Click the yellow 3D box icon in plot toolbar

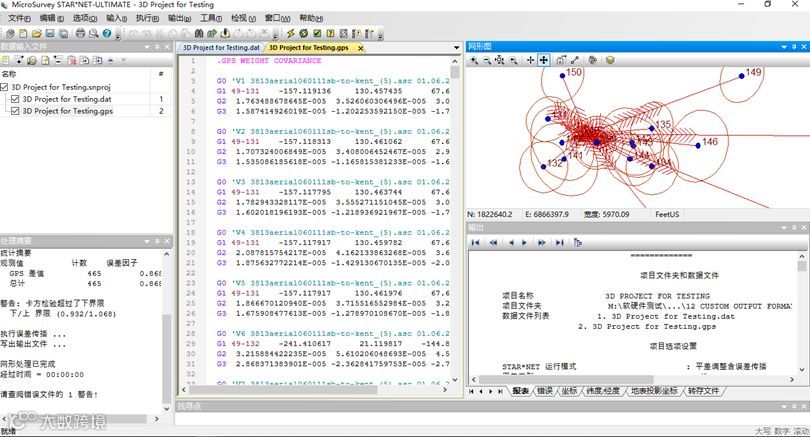[x=610, y=60]
